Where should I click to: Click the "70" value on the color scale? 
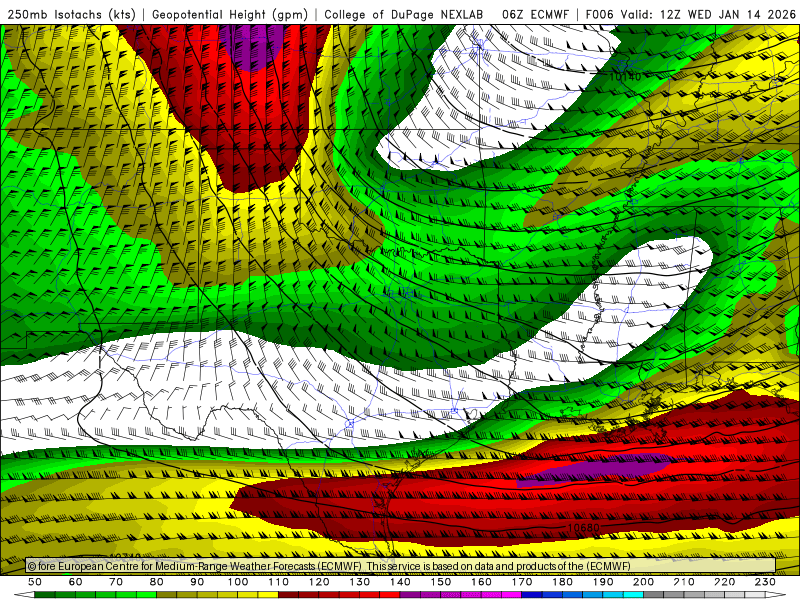[x=116, y=582]
